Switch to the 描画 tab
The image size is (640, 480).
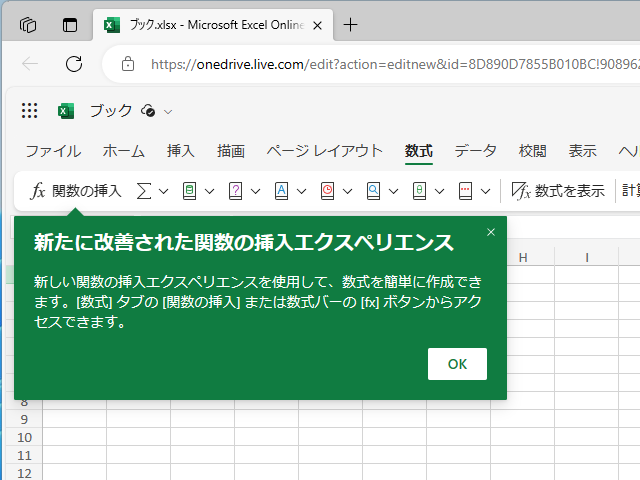pos(231,151)
